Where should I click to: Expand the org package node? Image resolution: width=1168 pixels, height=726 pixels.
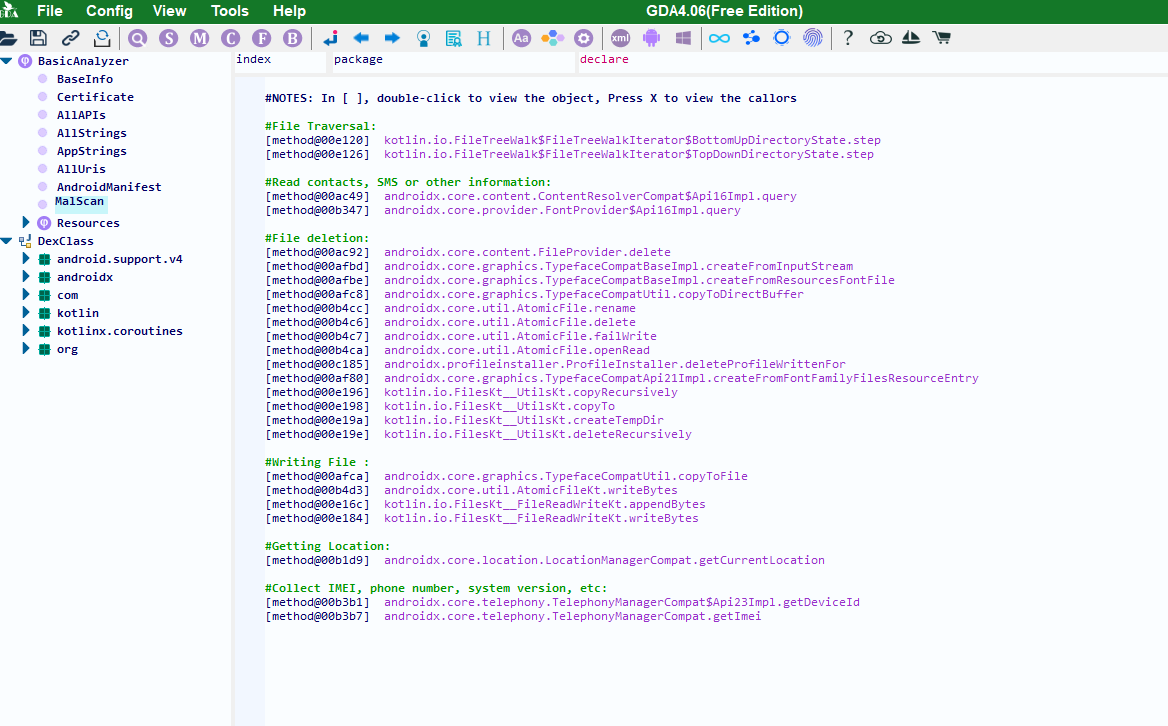point(25,348)
